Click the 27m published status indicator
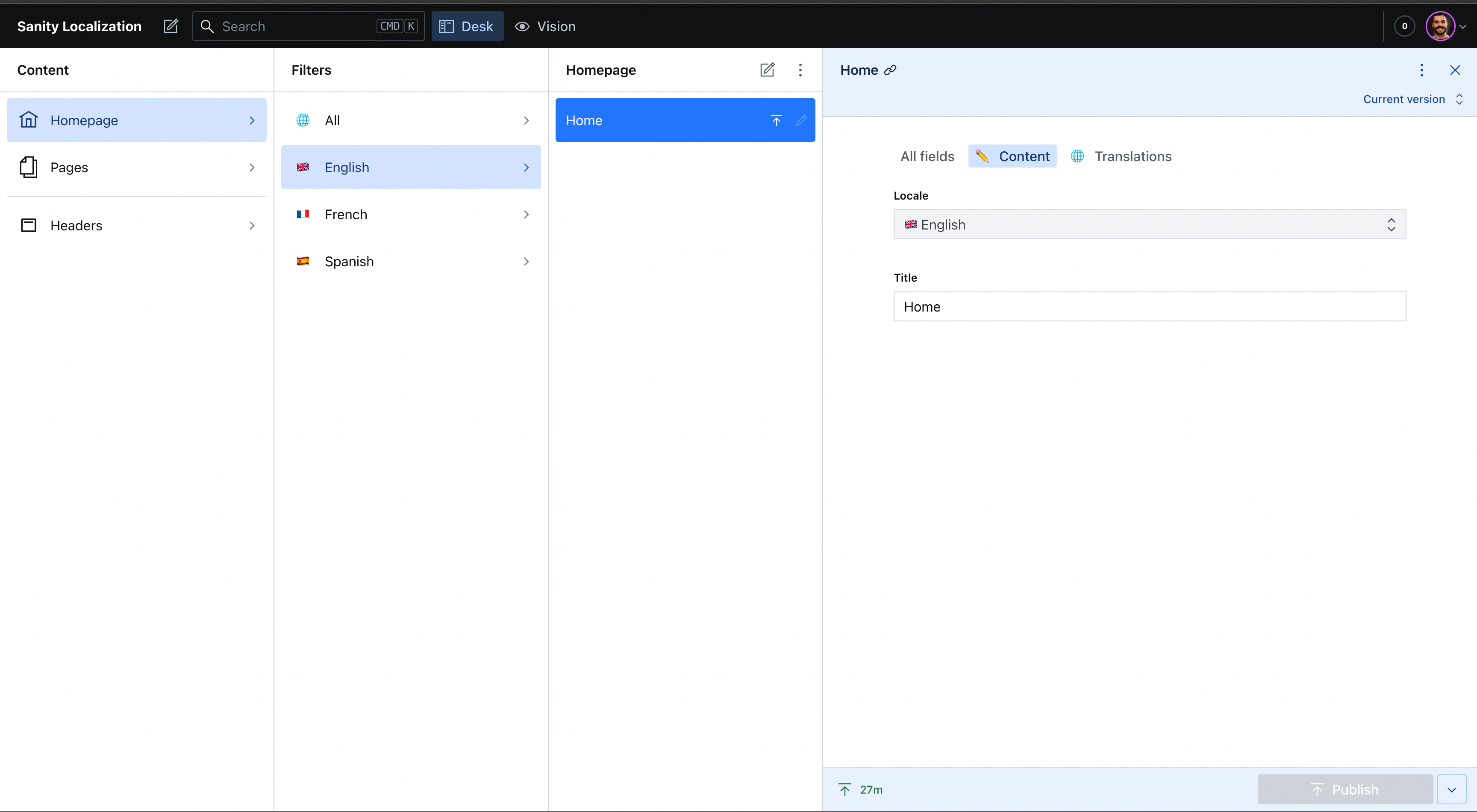 (861, 790)
